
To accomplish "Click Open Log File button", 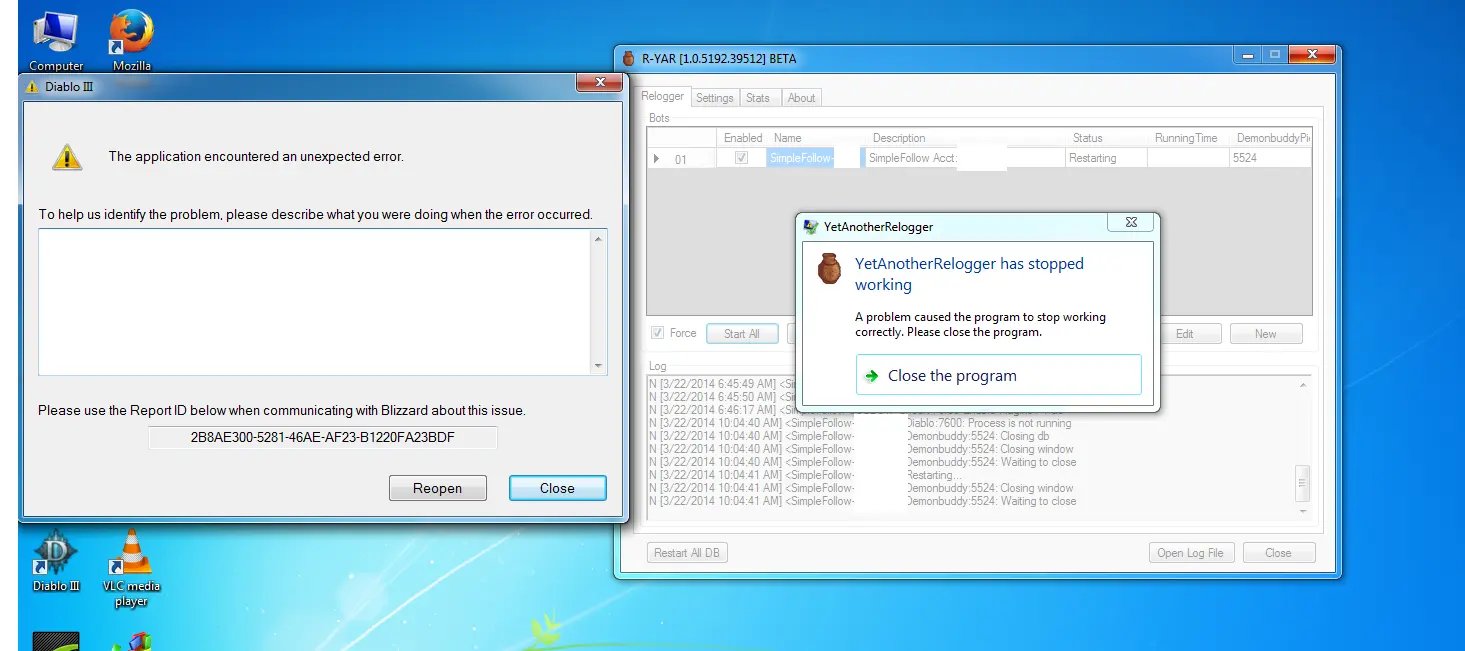I will pyautogui.click(x=1191, y=553).
